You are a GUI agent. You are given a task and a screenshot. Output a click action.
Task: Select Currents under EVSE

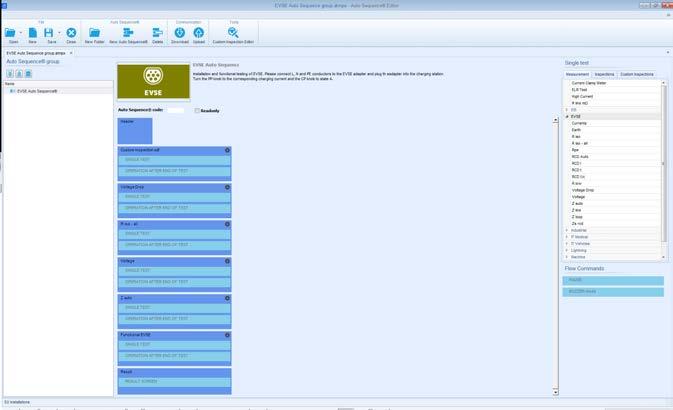tap(579, 123)
